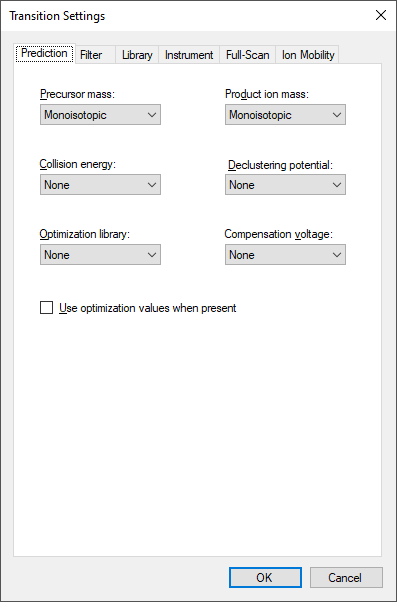Expand the Optimization library dropdown

coord(100,255)
